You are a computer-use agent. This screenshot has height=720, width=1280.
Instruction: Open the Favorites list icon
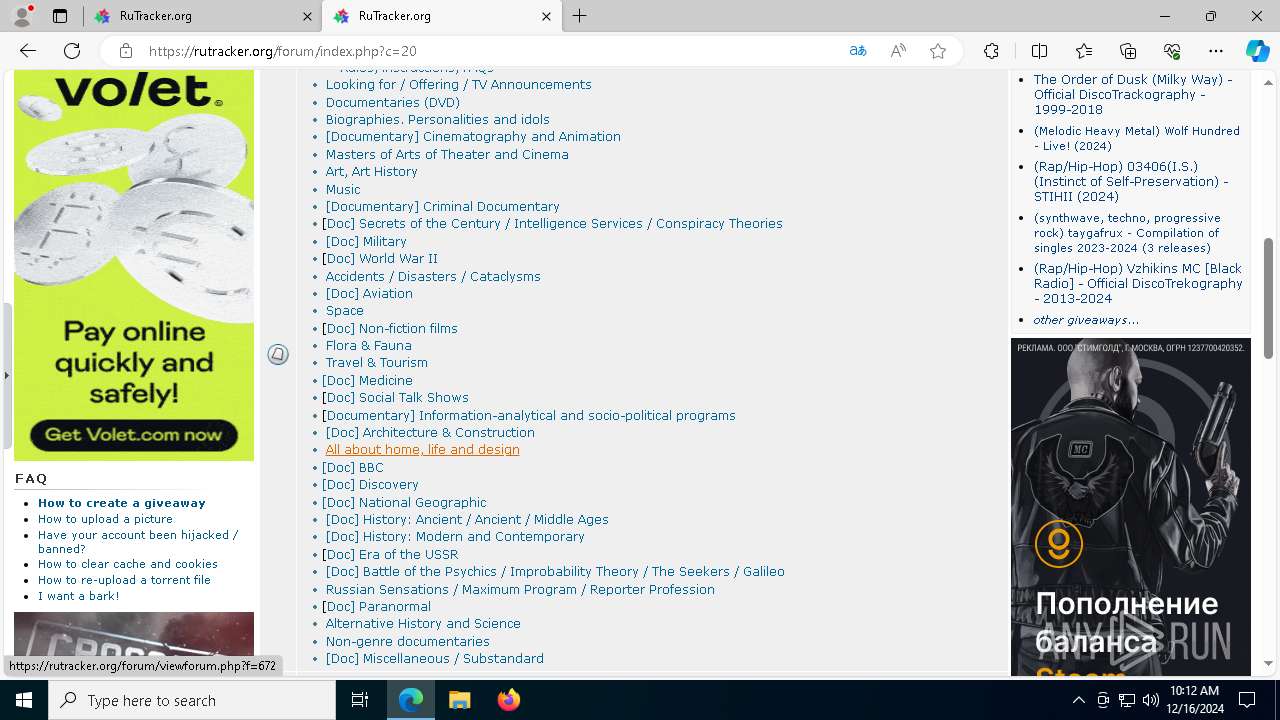pos(1084,51)
